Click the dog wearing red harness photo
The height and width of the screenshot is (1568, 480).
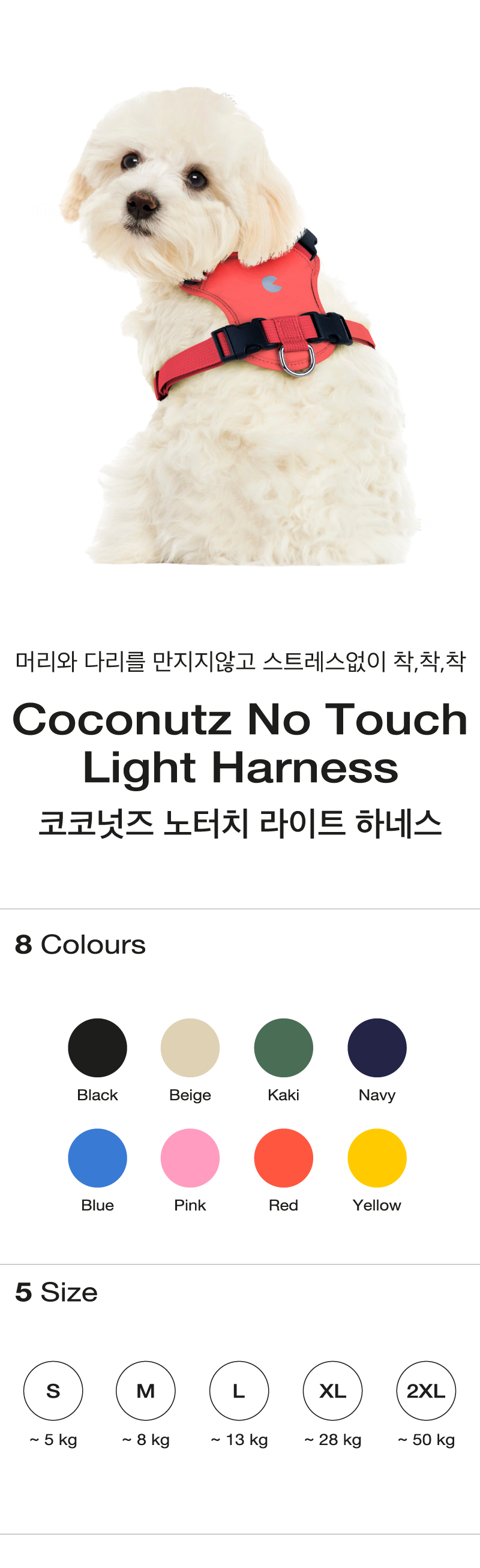pos(241,326)
